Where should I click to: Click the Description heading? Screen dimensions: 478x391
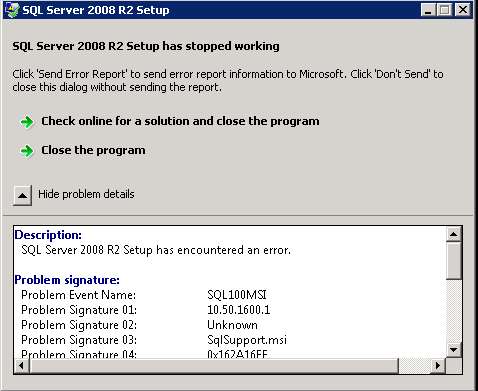tap(48, 235)
